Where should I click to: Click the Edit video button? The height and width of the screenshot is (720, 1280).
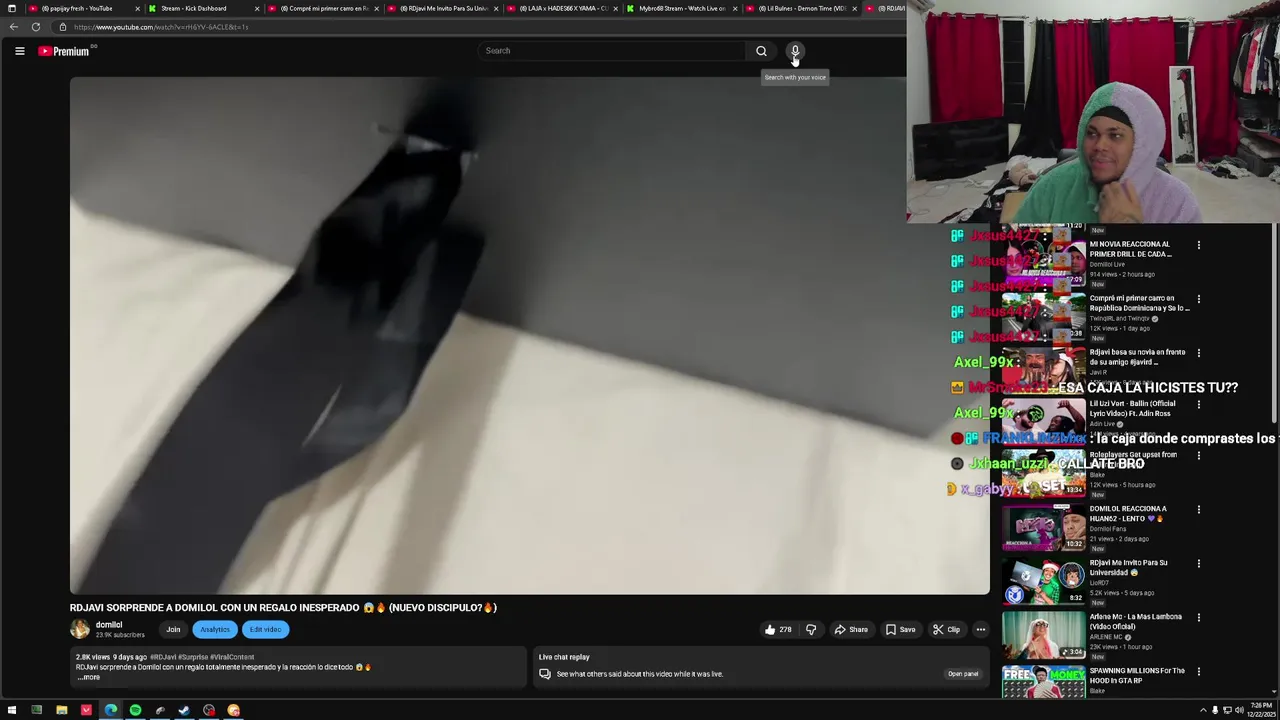click(265, 630)
